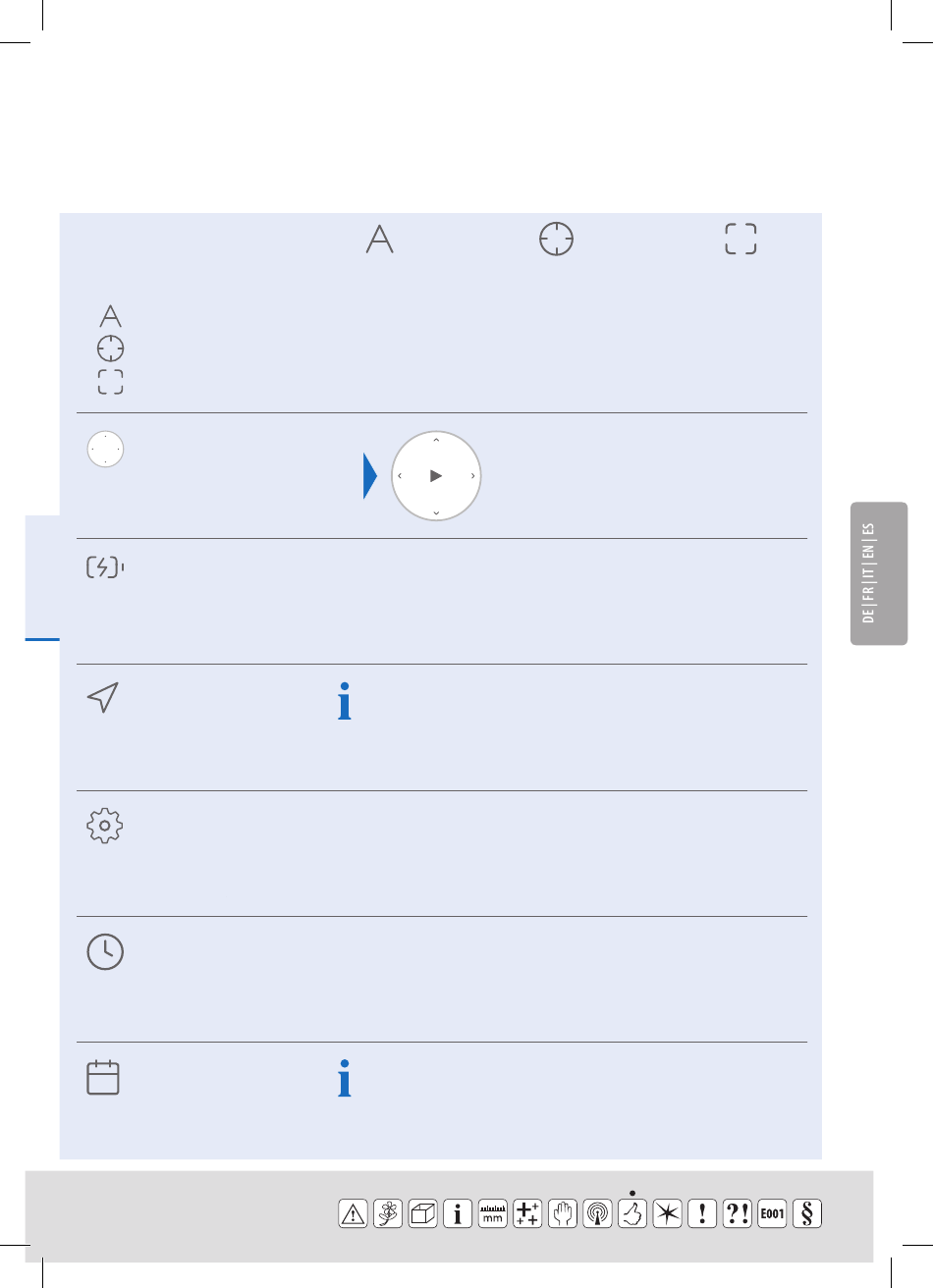The width and height of the screenshot is (933, 1288).
Task: Select the raised hand icon
Action: point(562,1213)
